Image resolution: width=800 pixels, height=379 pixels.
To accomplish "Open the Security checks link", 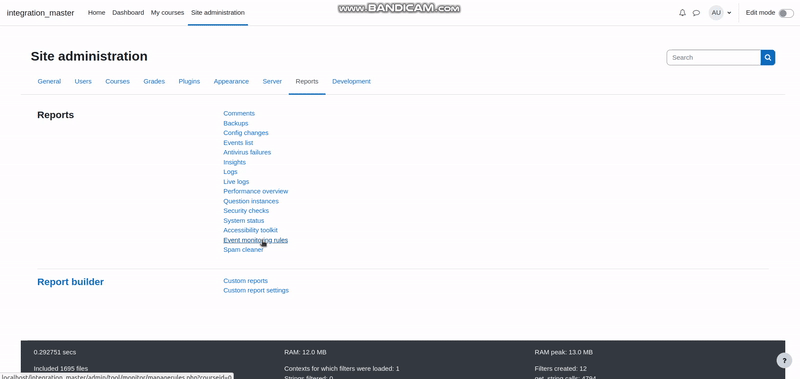I will tap(246, 211).
